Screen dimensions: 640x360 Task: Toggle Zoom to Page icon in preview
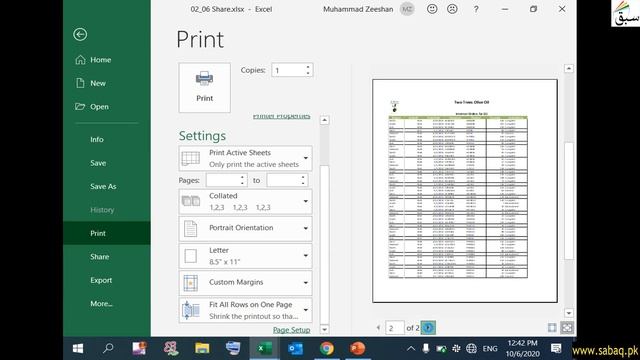[x=567, y=328]
